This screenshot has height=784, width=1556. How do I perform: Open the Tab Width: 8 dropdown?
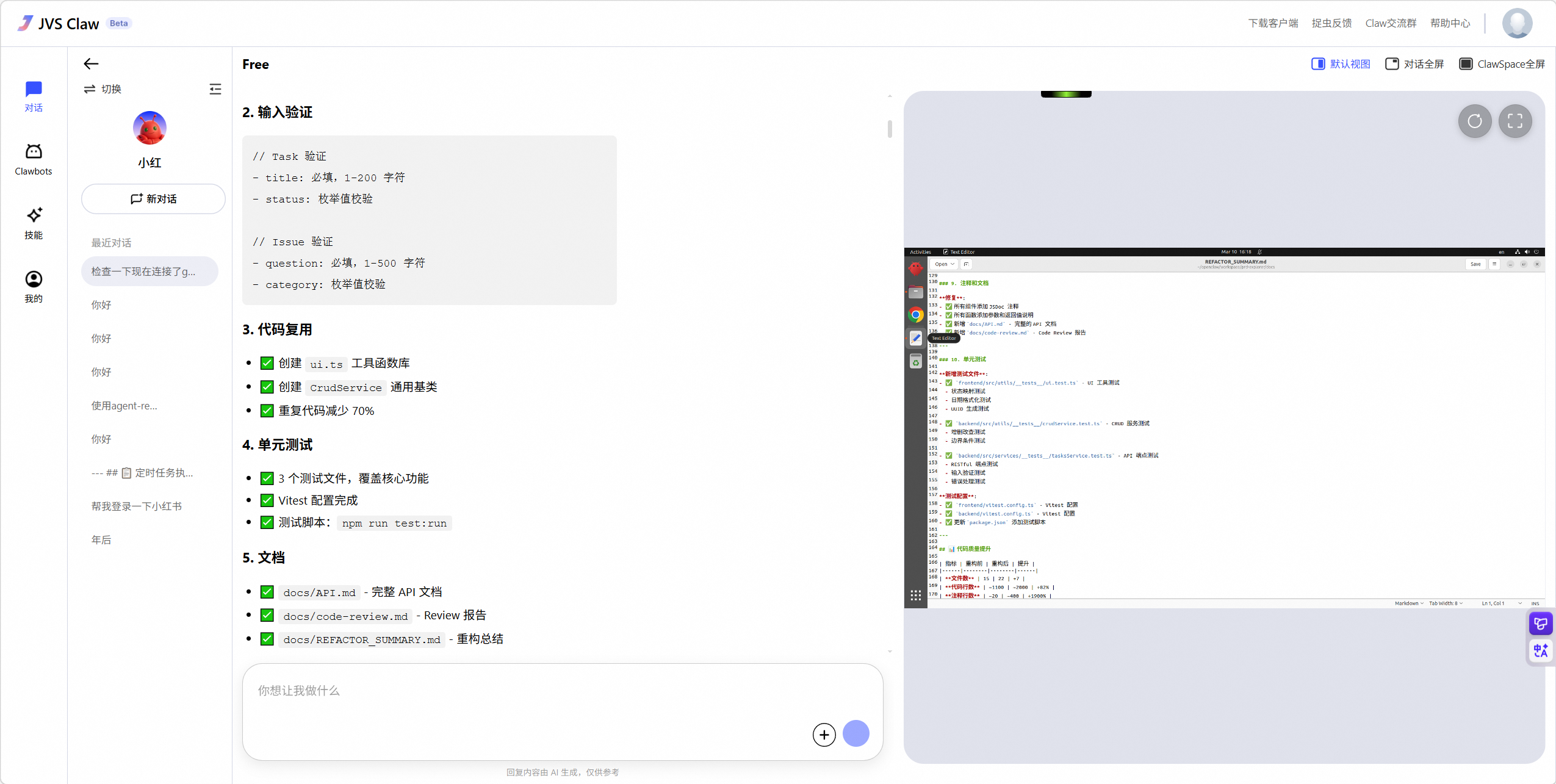(x=1445, y=603)
